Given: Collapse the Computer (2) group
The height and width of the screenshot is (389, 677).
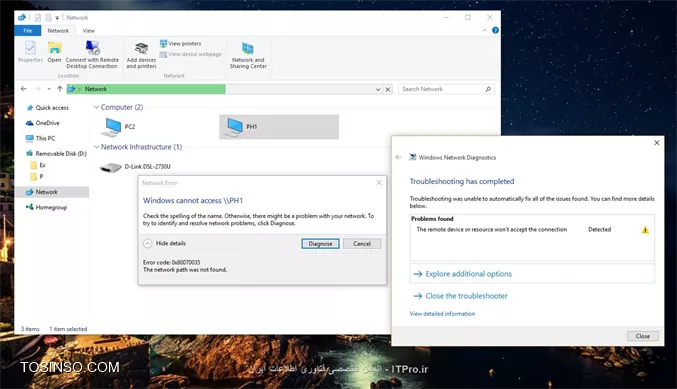Looking at the screenshot, I should click(x=96, y=107).
